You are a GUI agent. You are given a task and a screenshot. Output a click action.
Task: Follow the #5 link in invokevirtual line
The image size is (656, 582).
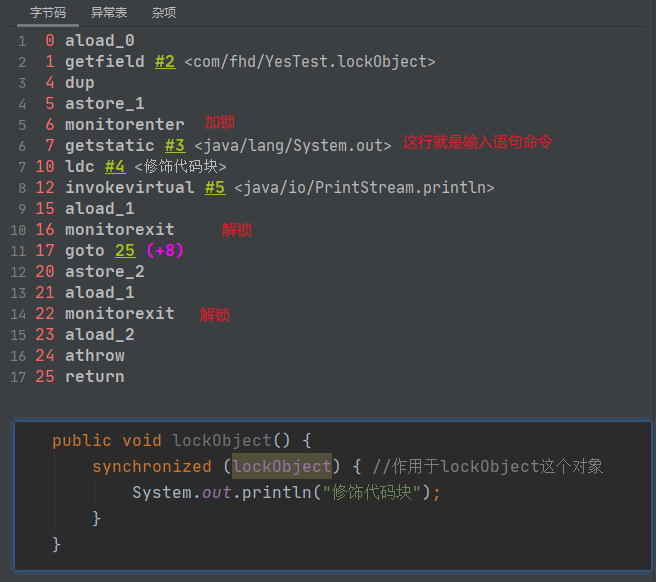[215, 187]
